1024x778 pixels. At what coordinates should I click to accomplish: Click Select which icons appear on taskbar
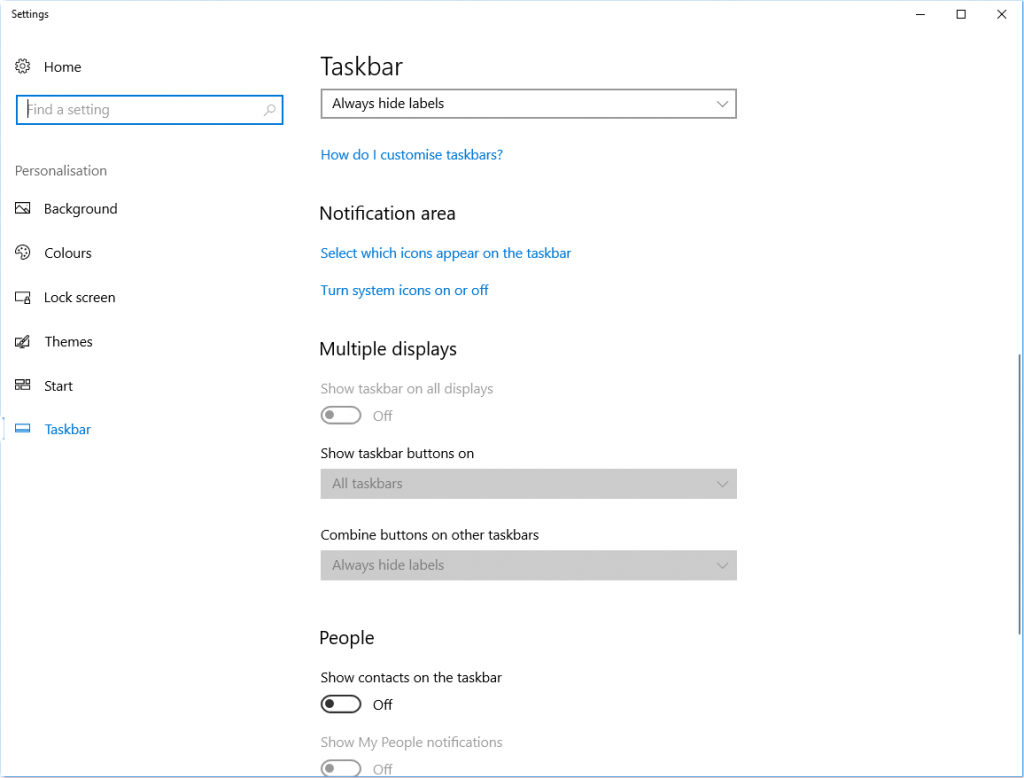(445, 254)
